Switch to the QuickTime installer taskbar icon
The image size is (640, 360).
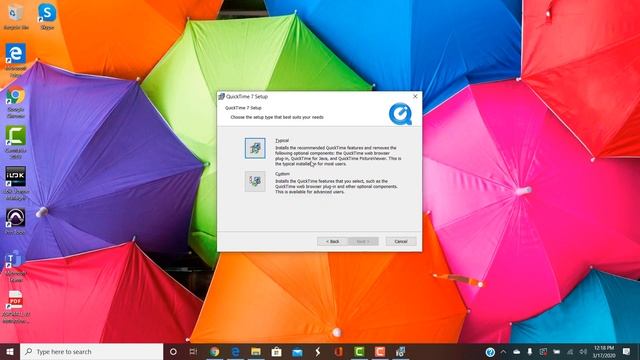[x=400, y=351]
